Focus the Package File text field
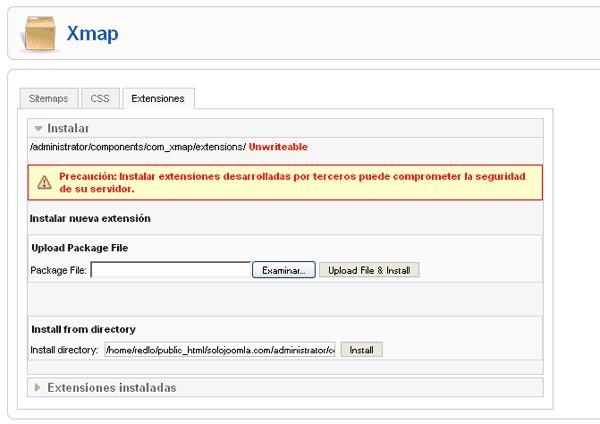This screenshot has width=600, height=424. (x=170, y=270)
